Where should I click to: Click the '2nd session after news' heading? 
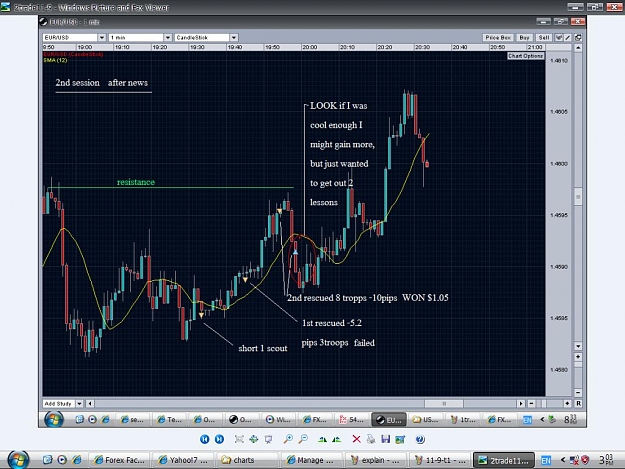(x=102, y=82)
